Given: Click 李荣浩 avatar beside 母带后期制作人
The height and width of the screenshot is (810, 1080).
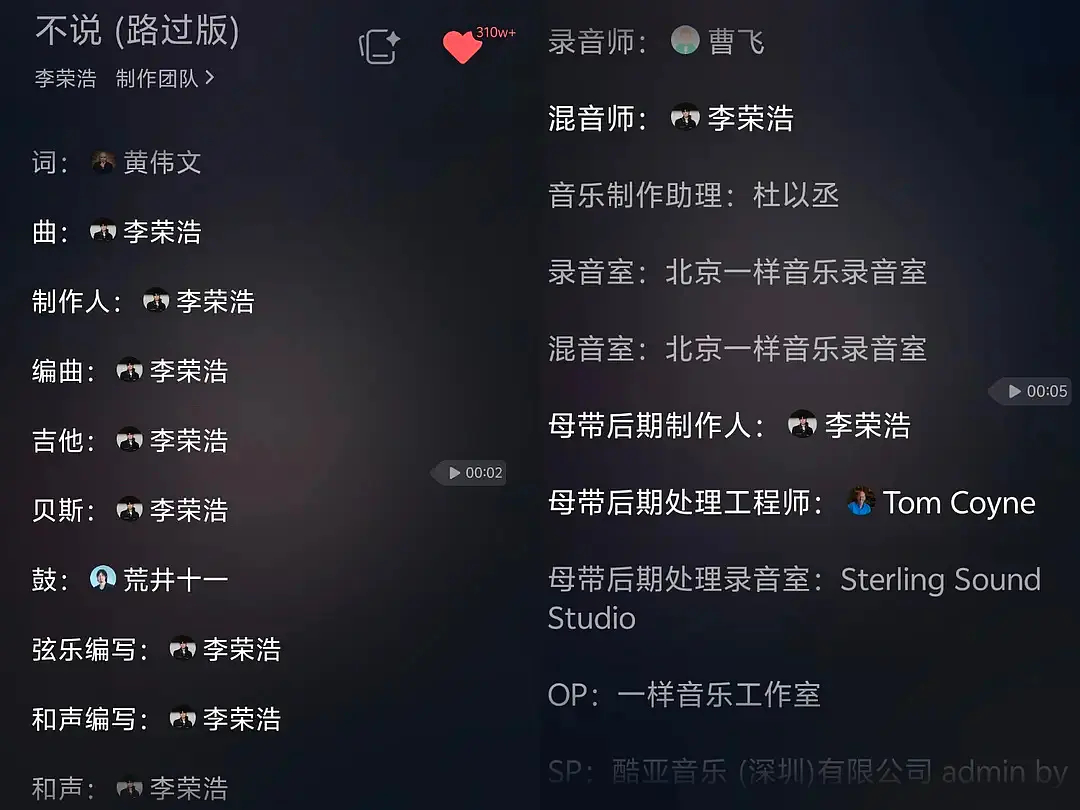Looking at the screenshot, I should pyautogui.click(x=802, y=424).
